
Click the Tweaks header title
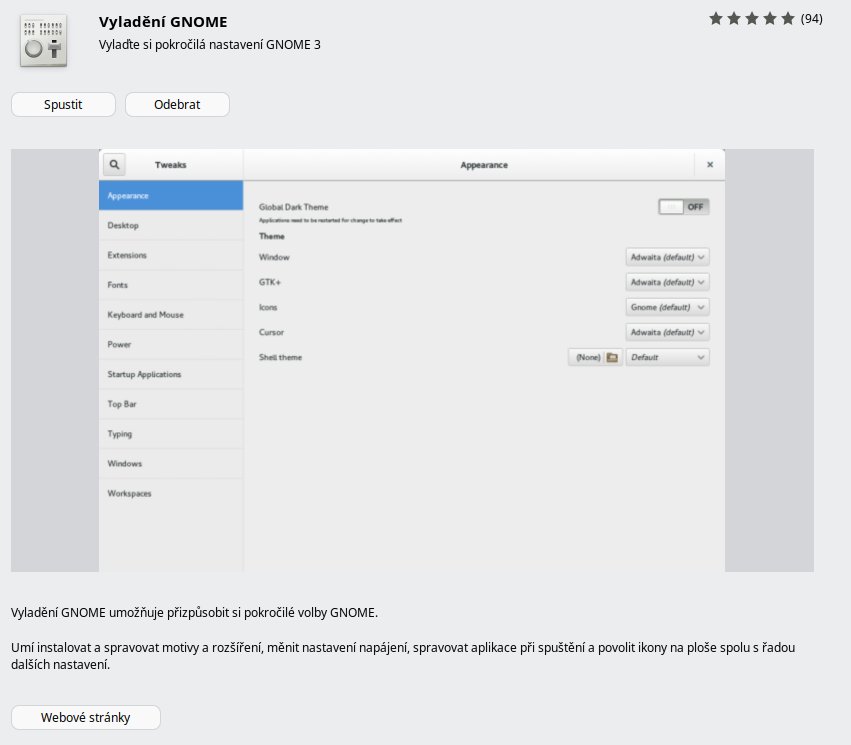pyautogui.click(x=170, y=165)
